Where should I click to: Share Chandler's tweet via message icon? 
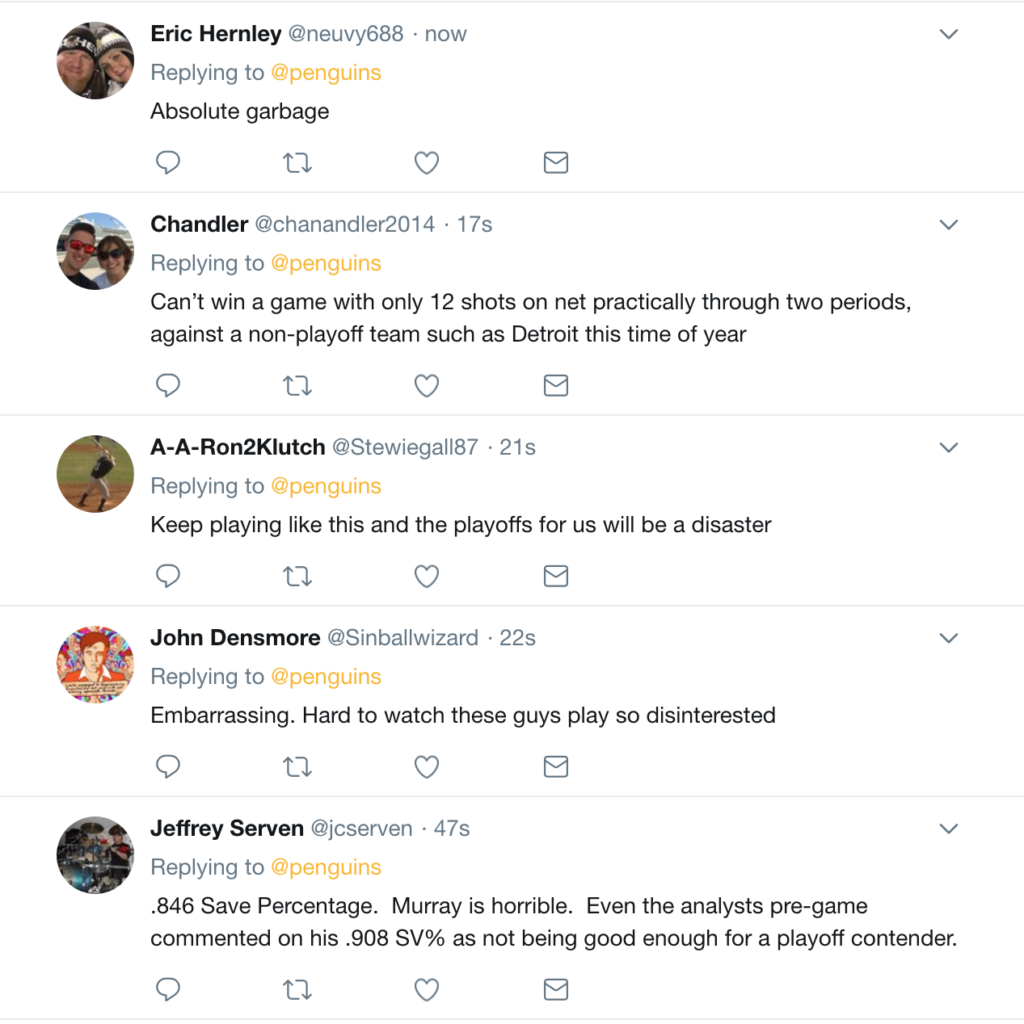coord(556,385)
